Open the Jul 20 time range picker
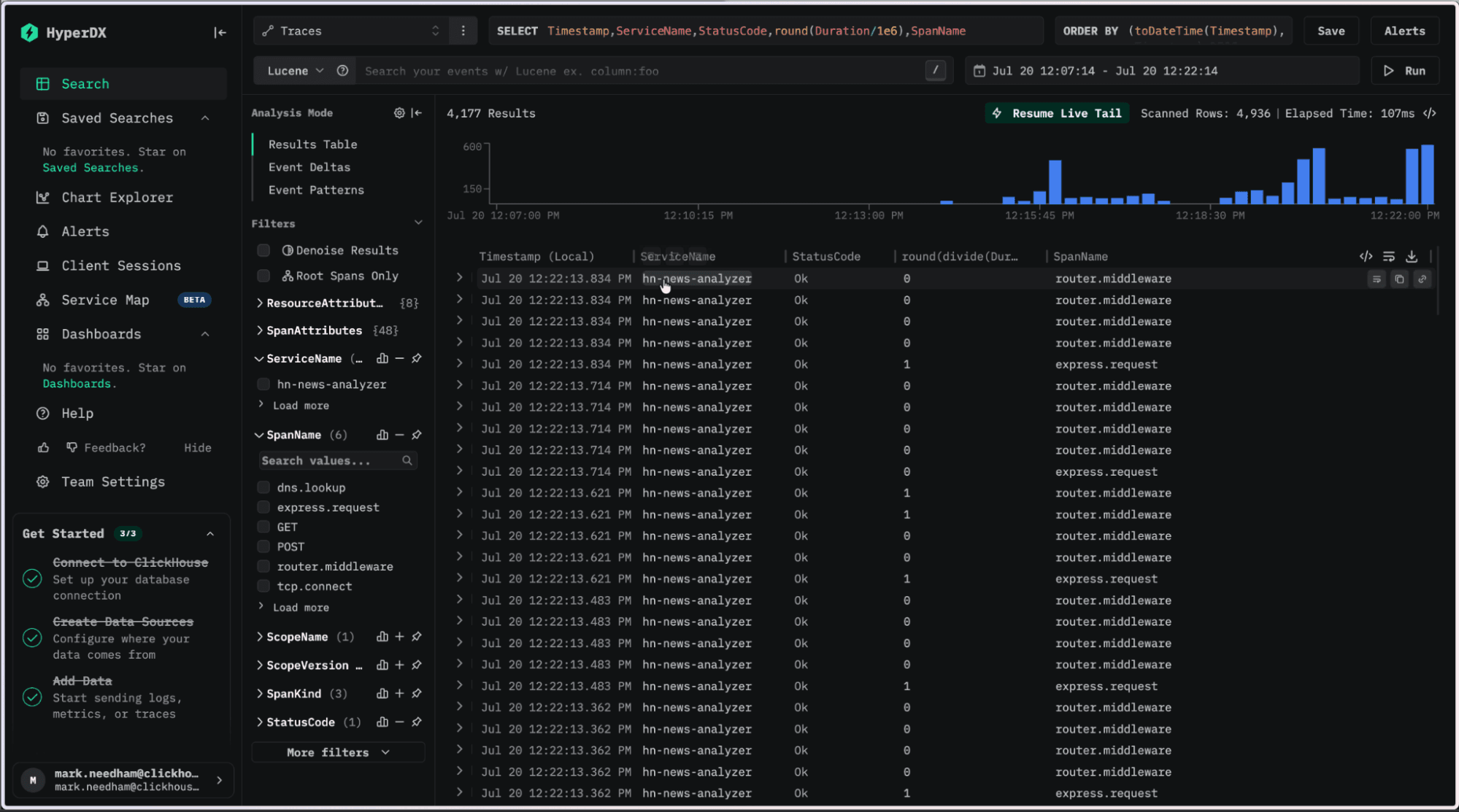Viewport: 1459px width, 812px height. click(x=1162, y=71)
